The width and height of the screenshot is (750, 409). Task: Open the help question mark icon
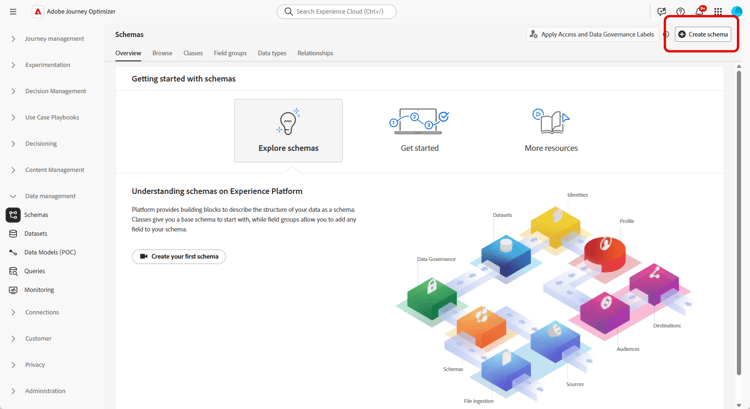click(x=680, y=11)
